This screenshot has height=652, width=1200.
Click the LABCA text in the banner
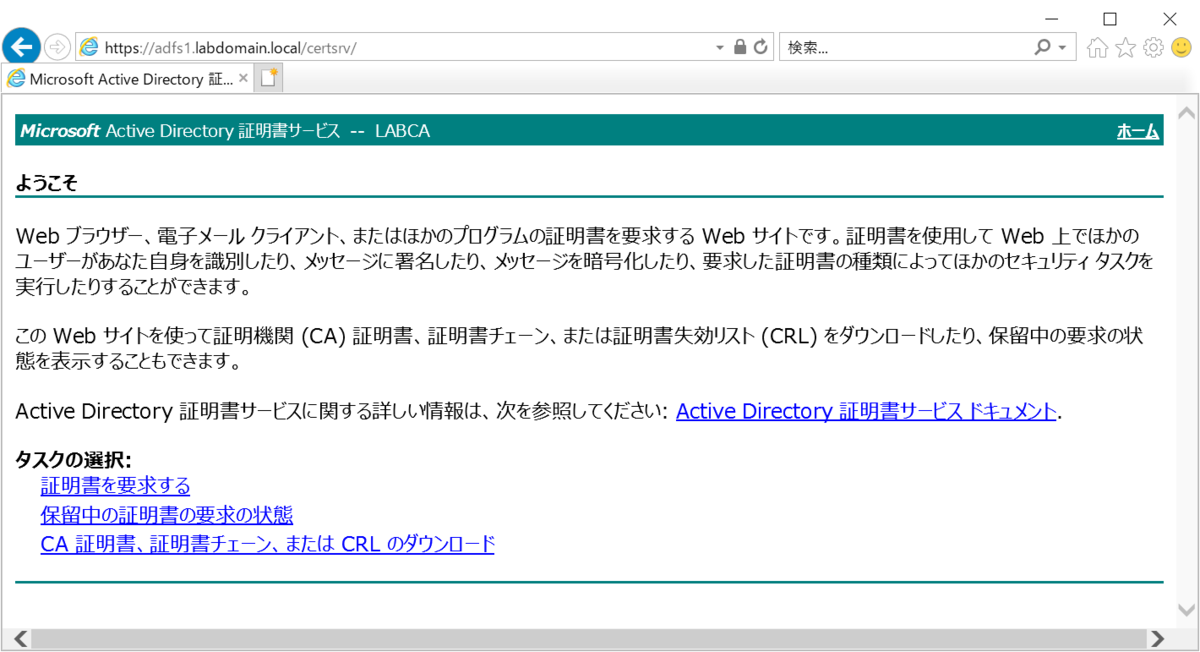[402, 131]
